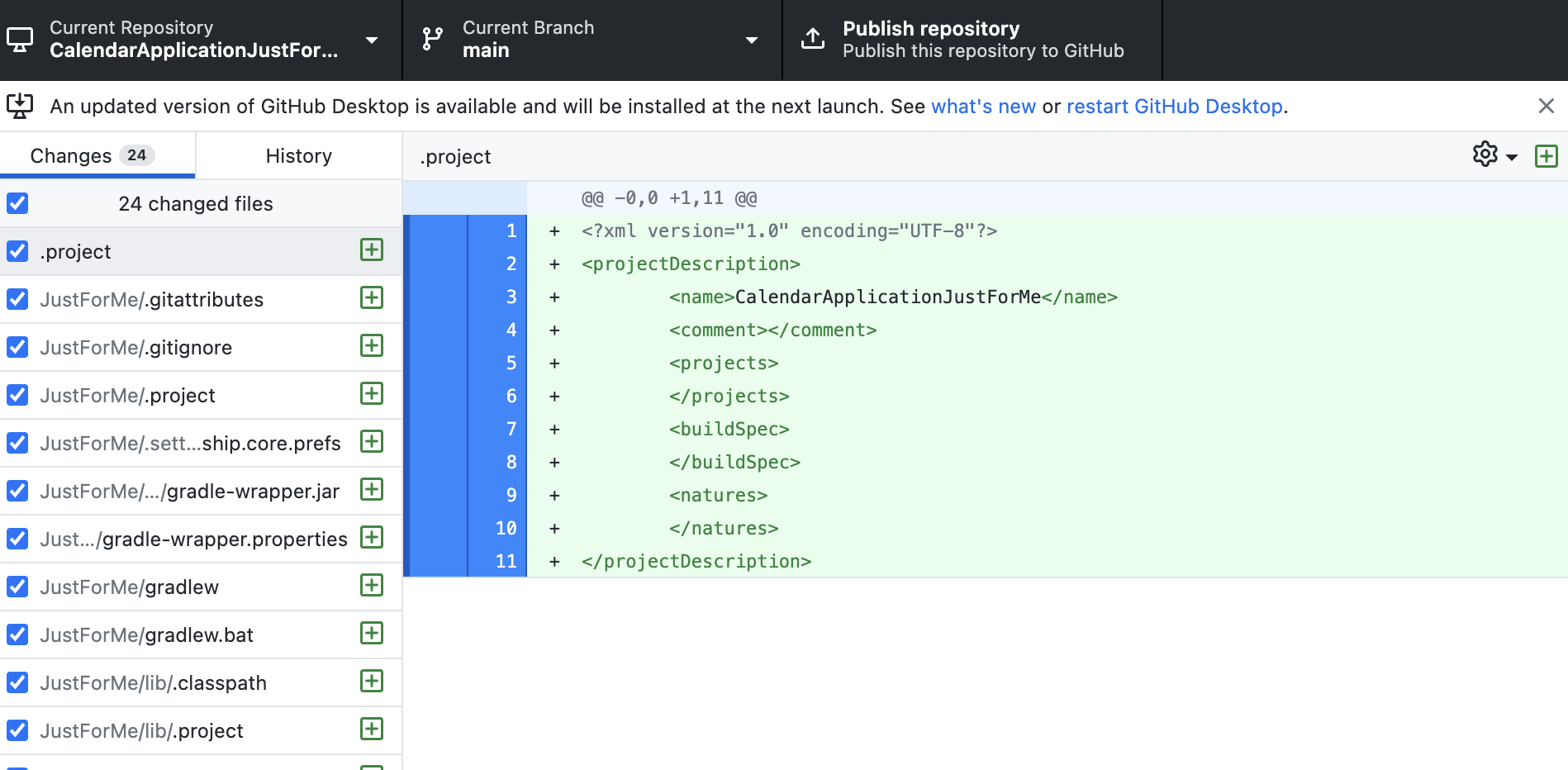Click Publish repository button
This screenshot has width=1568, height=770.
click(x=972, y=40)
